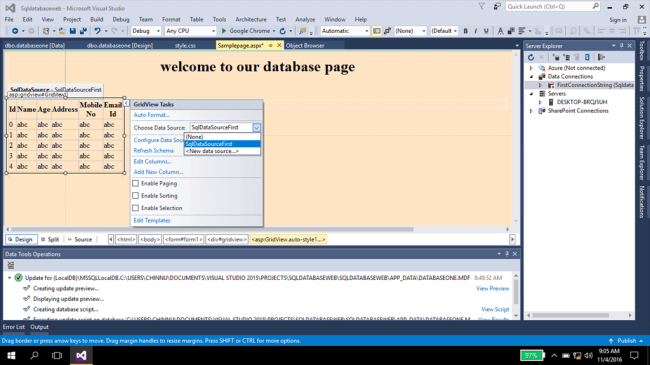Open the Choose Data Source dropdown arrow
Screen dimensions: 650x365
point(256,128)
